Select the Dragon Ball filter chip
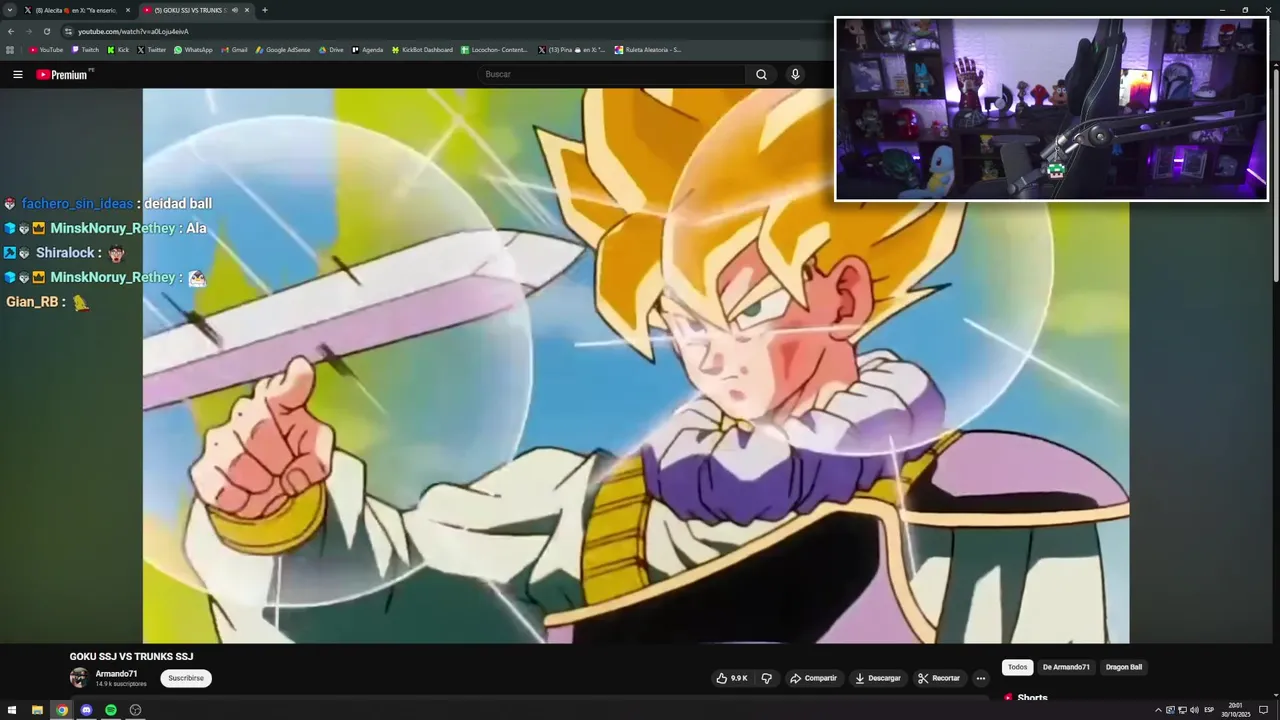 [x=1124, y=667]
